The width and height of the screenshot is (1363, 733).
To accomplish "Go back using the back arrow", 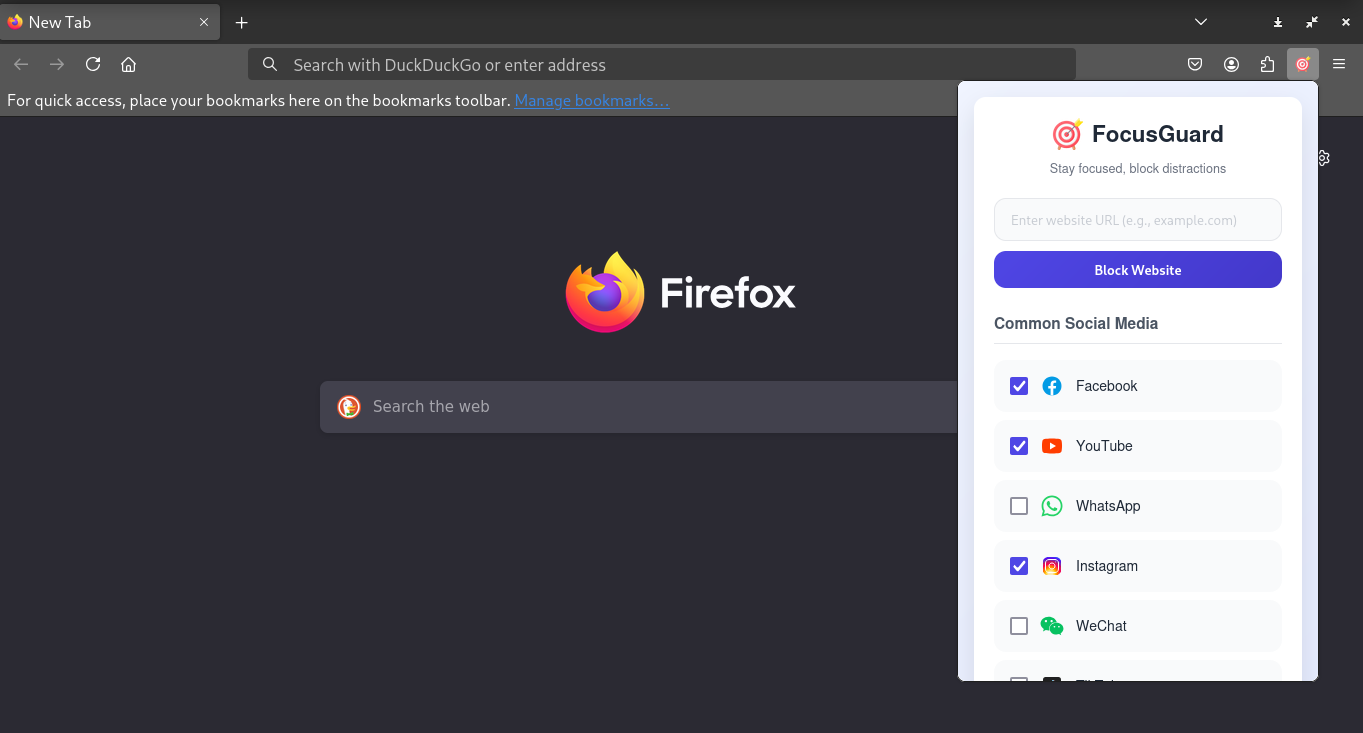I will [21, 64].
